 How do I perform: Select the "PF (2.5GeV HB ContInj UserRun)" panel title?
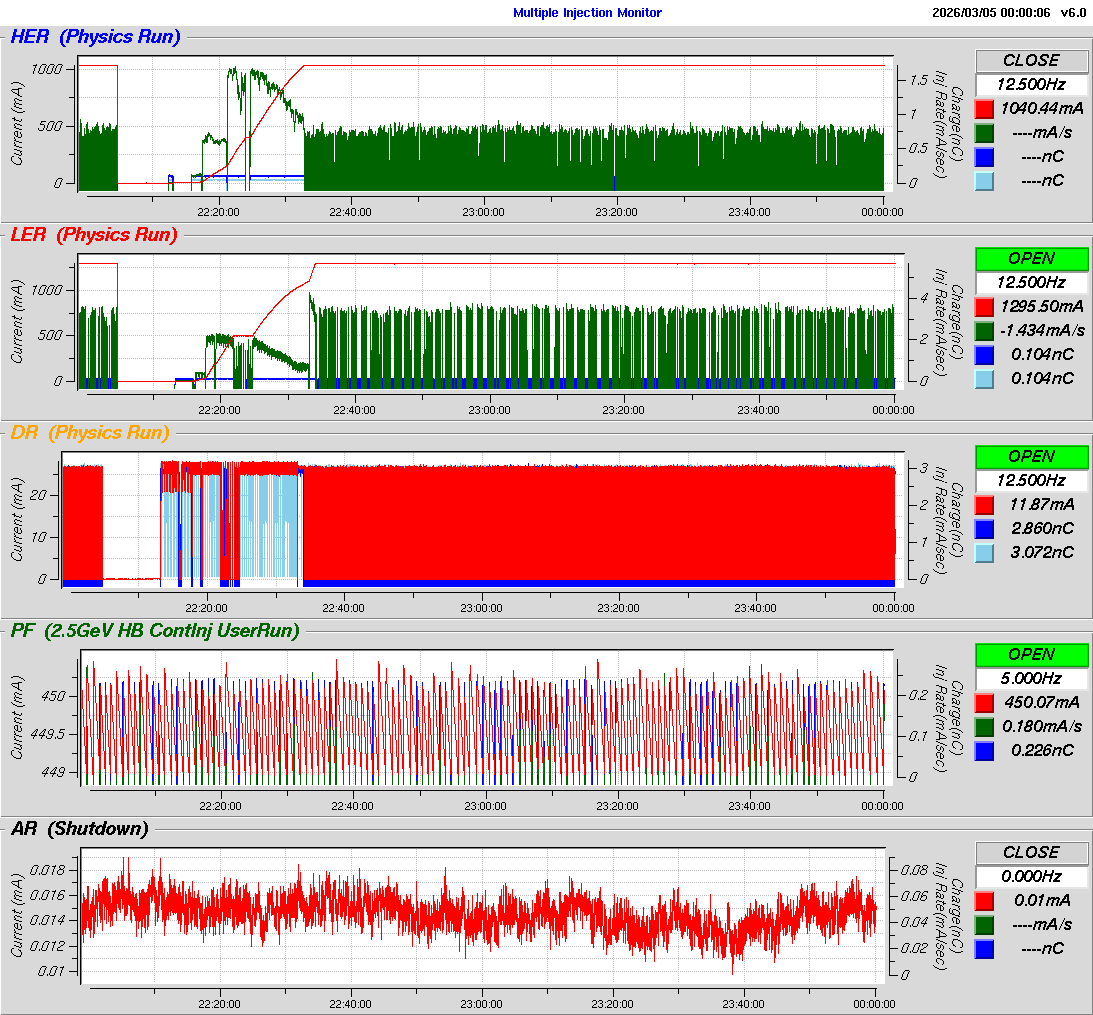(x=155, y=630)
